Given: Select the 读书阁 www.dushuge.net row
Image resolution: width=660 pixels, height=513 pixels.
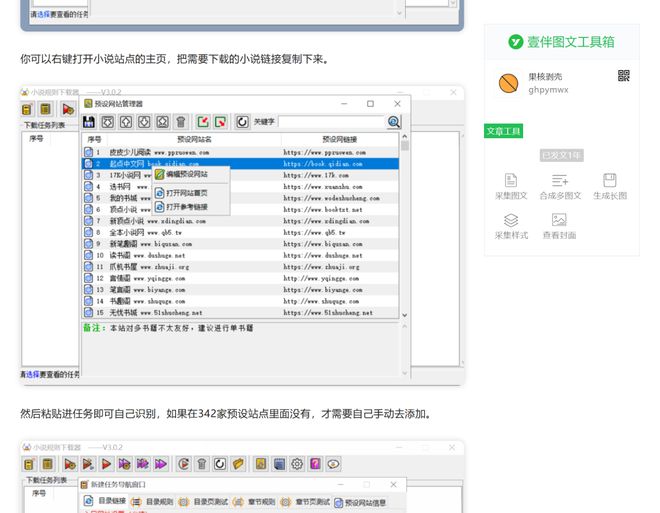Looking at the screenshot, I should tap(240, 255).
